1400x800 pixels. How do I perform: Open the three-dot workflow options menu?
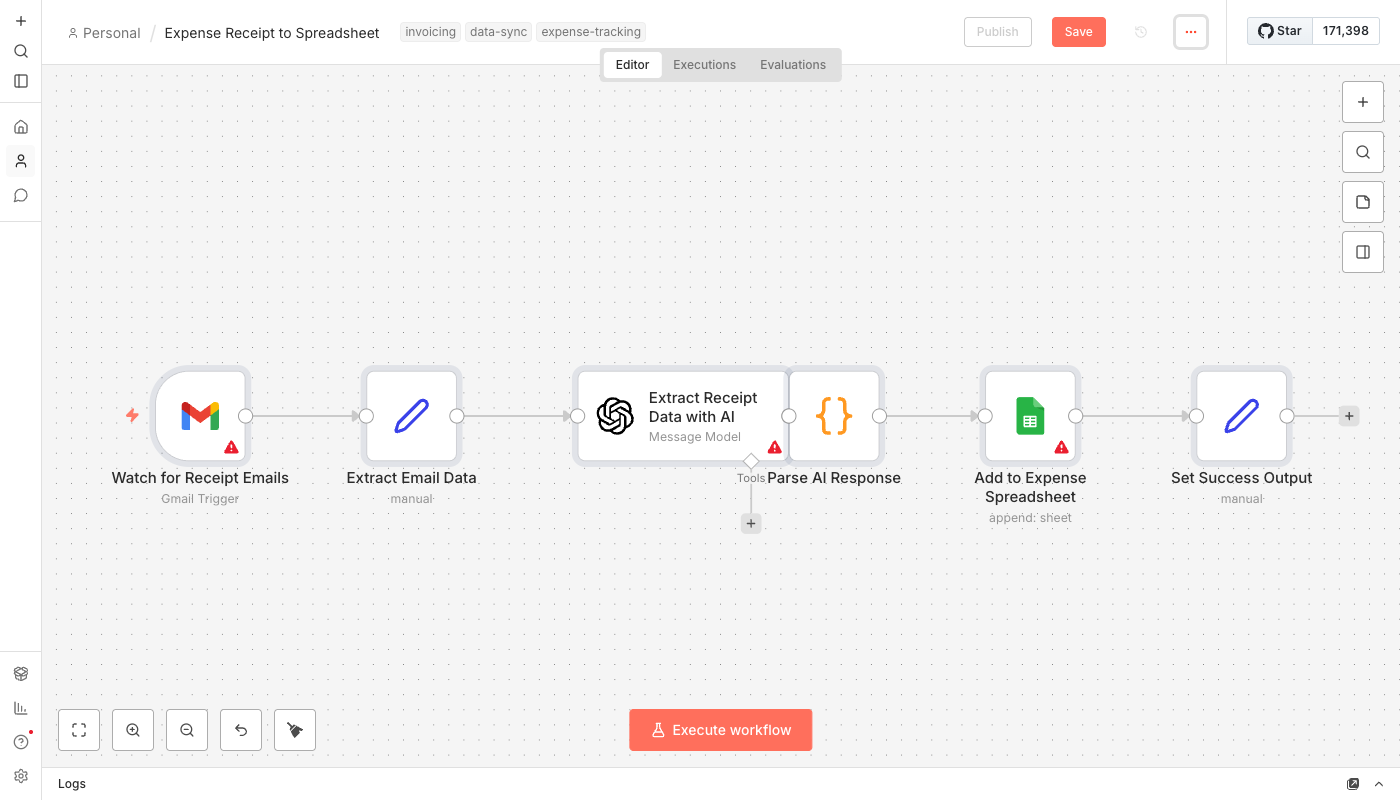click(1190, 32)
